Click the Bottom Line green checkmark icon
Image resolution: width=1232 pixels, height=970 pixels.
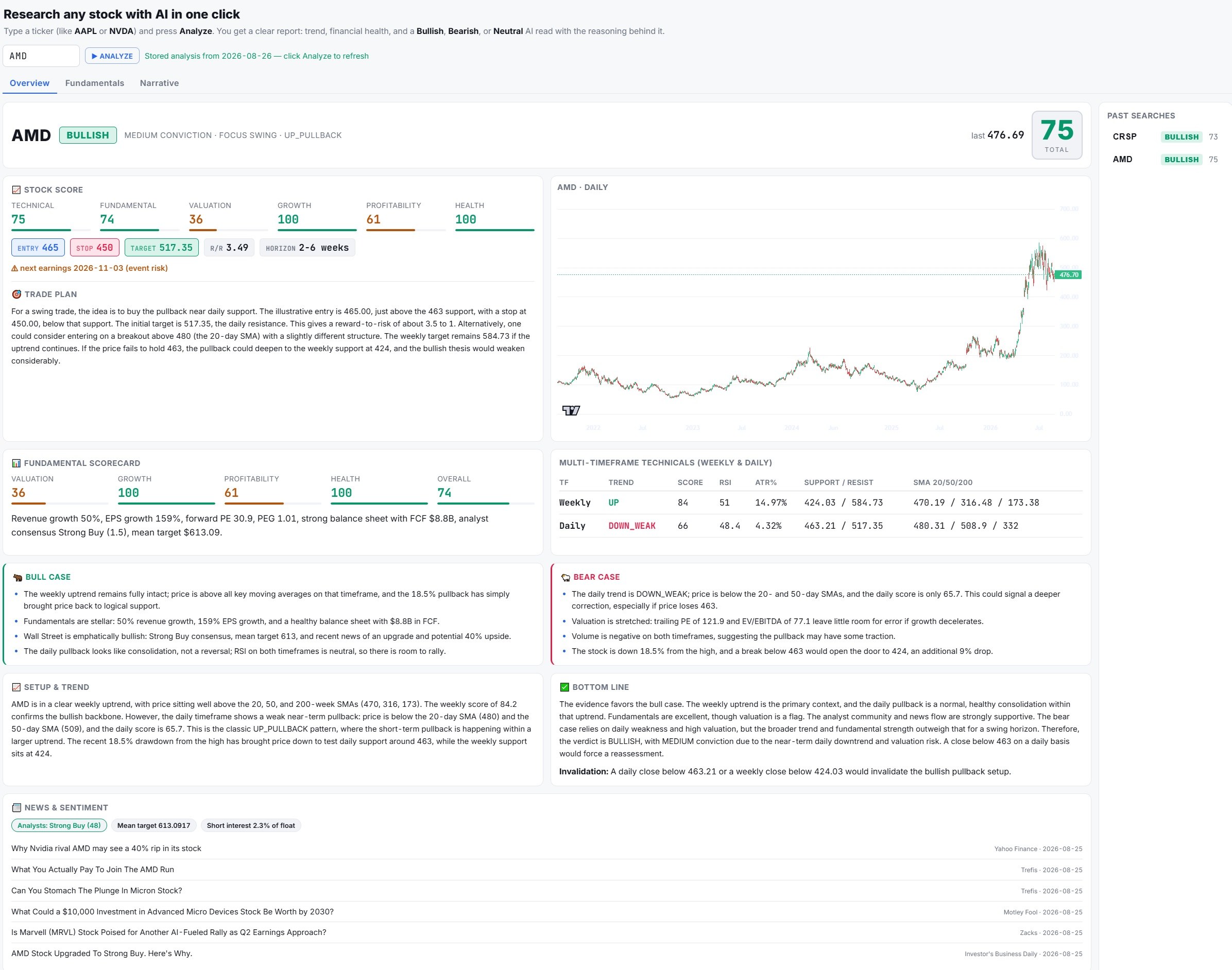click(564, 687)
